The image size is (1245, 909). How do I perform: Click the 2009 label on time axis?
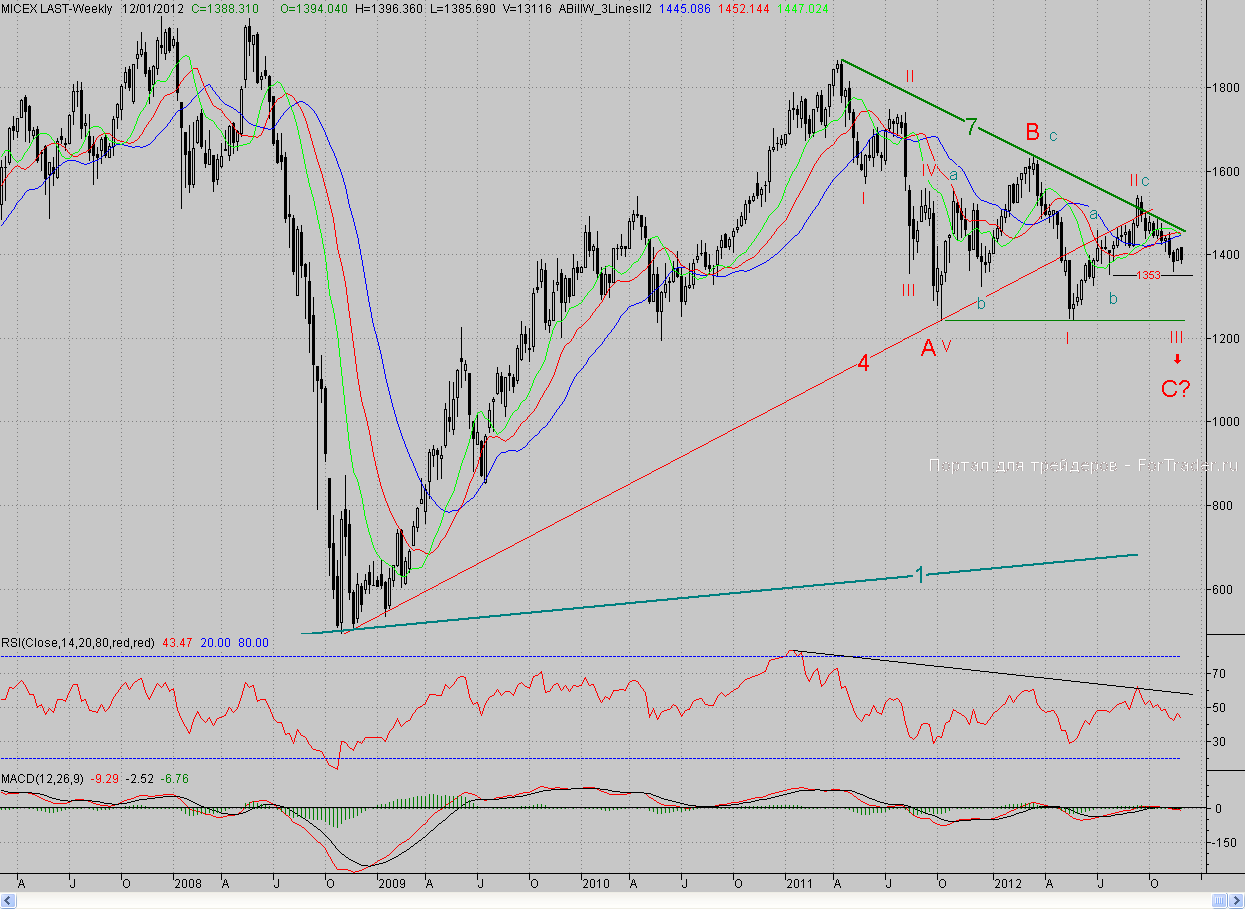point(390,884)
